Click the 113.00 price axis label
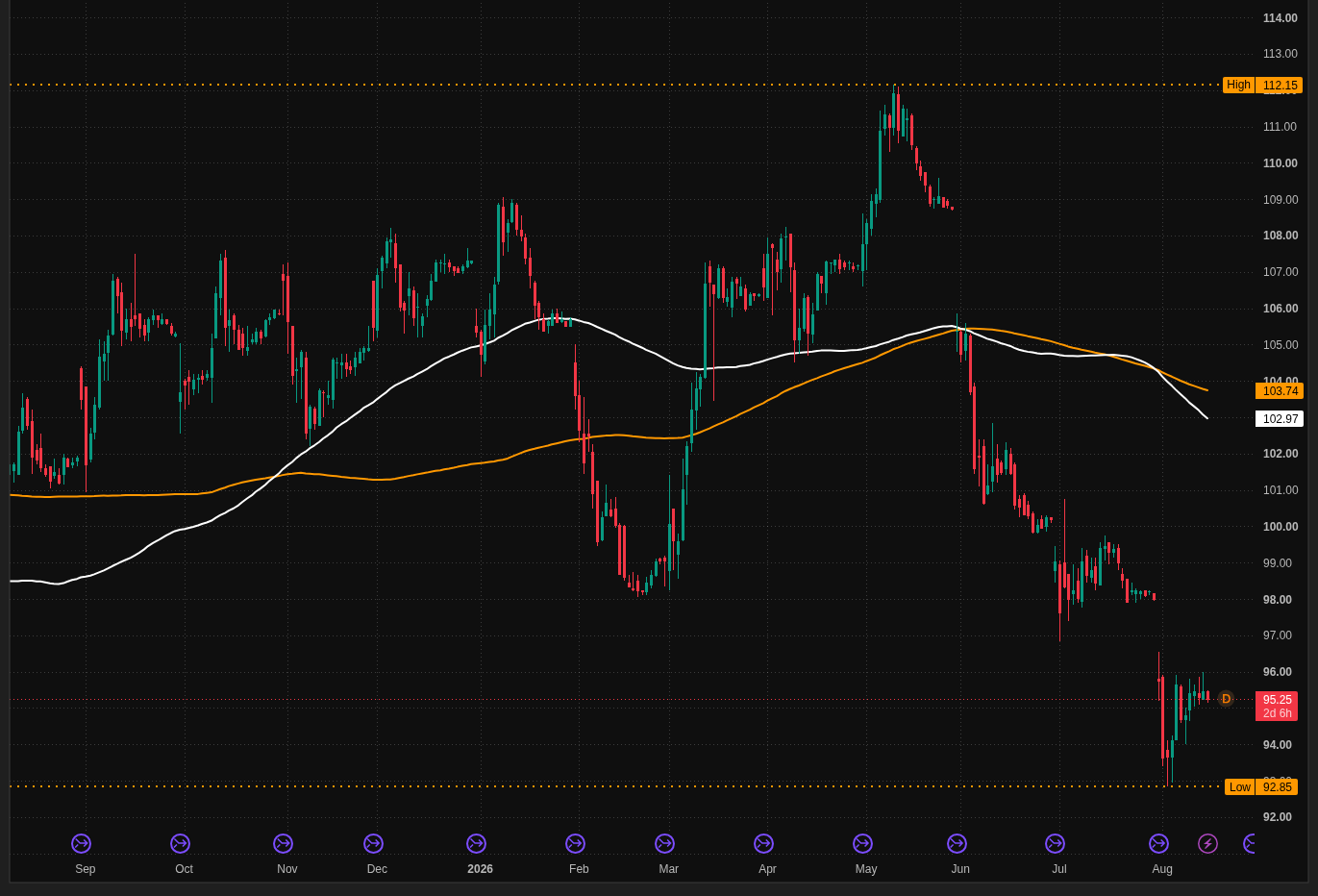The height and width of the screenshot is (896, 1318). coord(1280,54)
